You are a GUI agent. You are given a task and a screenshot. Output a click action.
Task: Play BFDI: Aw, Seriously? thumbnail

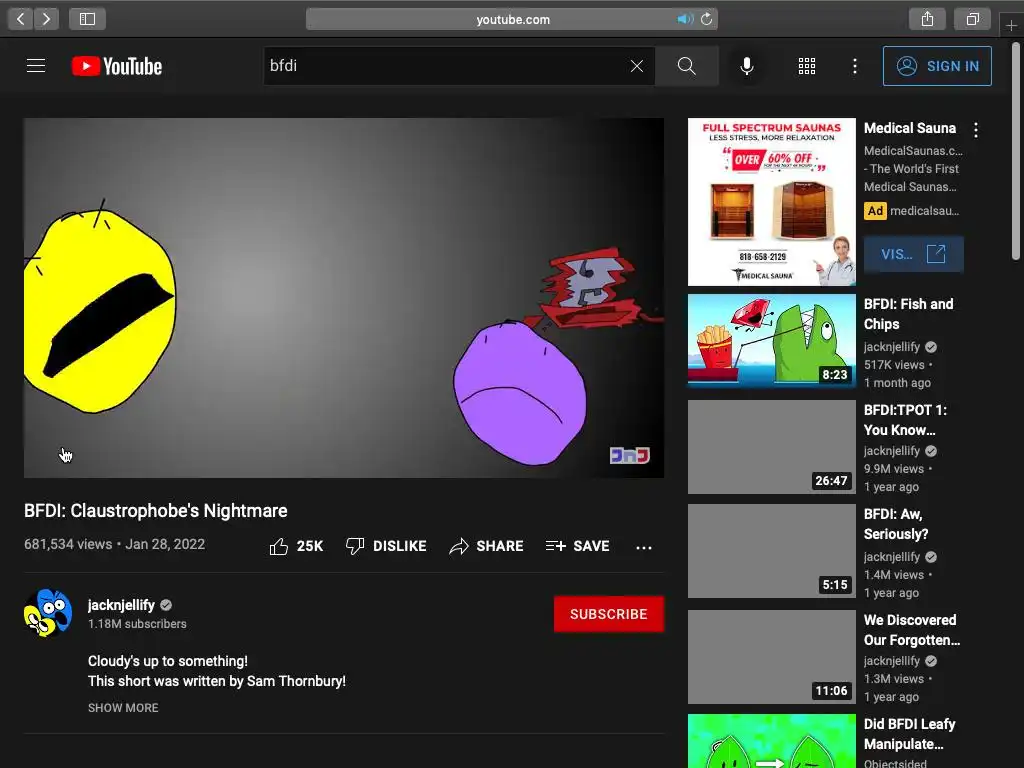772,551
